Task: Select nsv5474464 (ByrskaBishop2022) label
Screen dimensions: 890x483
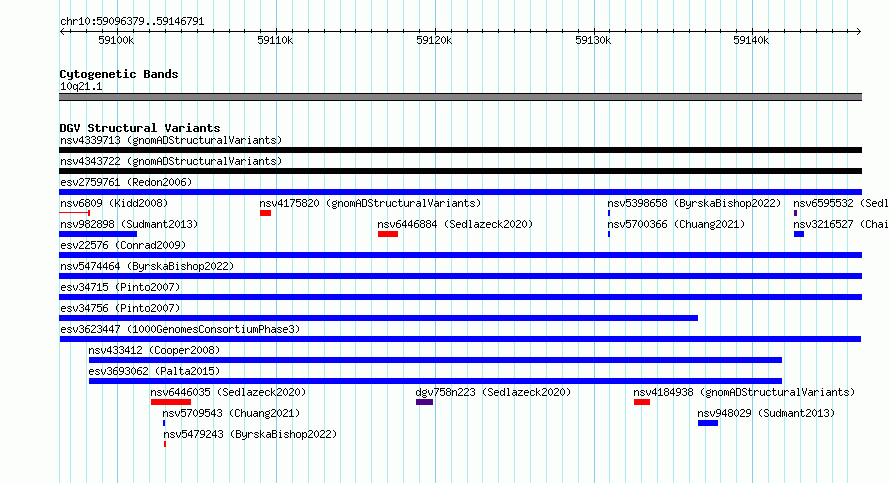Action: click(x=147, y=266)
